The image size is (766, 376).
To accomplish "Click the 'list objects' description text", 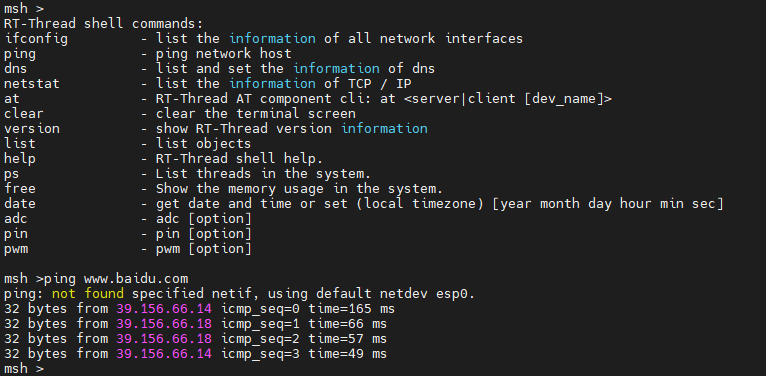I will click(203, 144).
